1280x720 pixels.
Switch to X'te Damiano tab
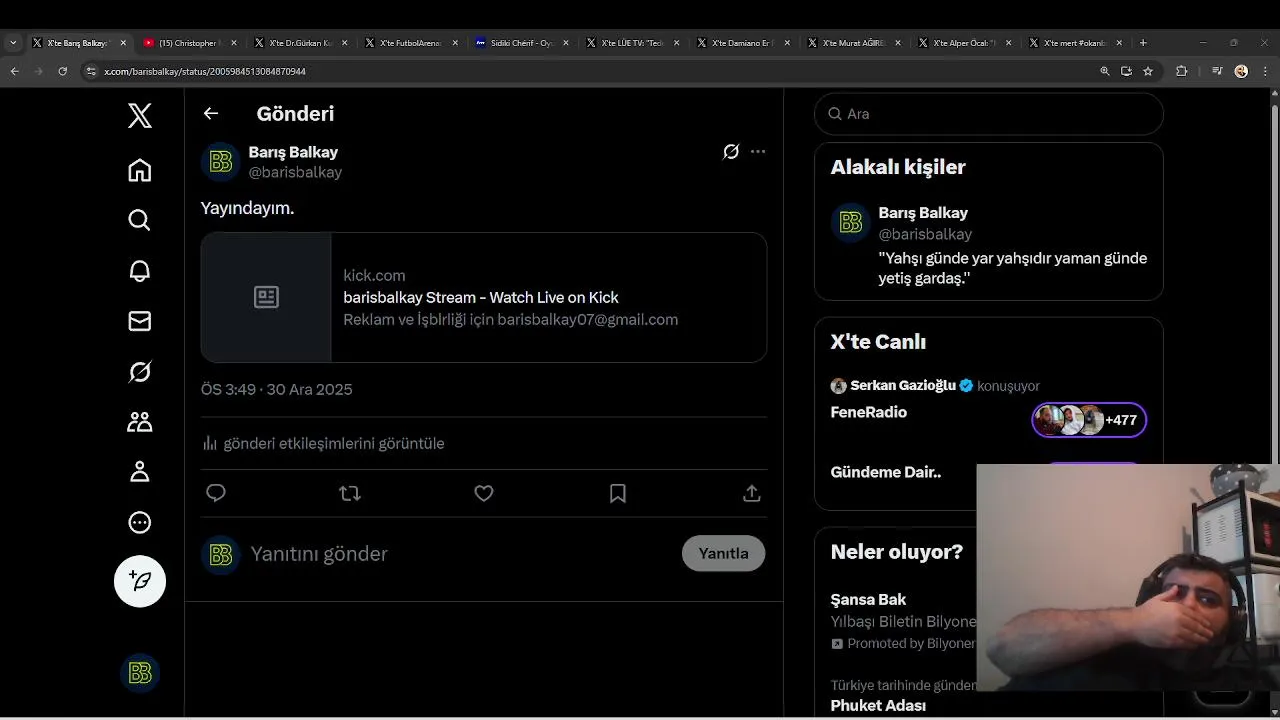coord(742,43)
